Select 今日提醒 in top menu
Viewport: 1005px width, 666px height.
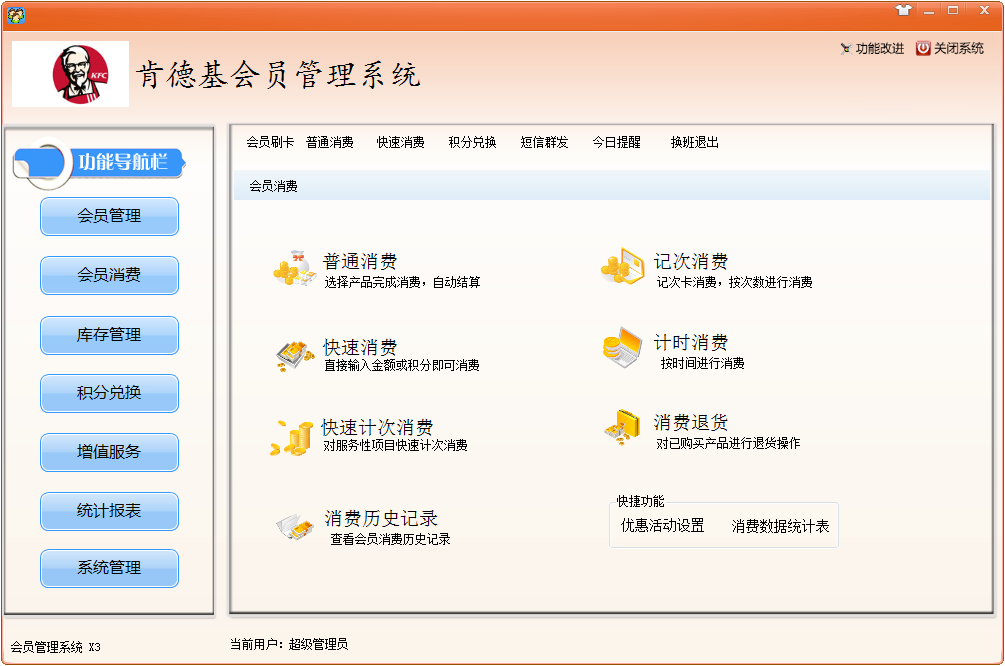(x=617, y=142)
